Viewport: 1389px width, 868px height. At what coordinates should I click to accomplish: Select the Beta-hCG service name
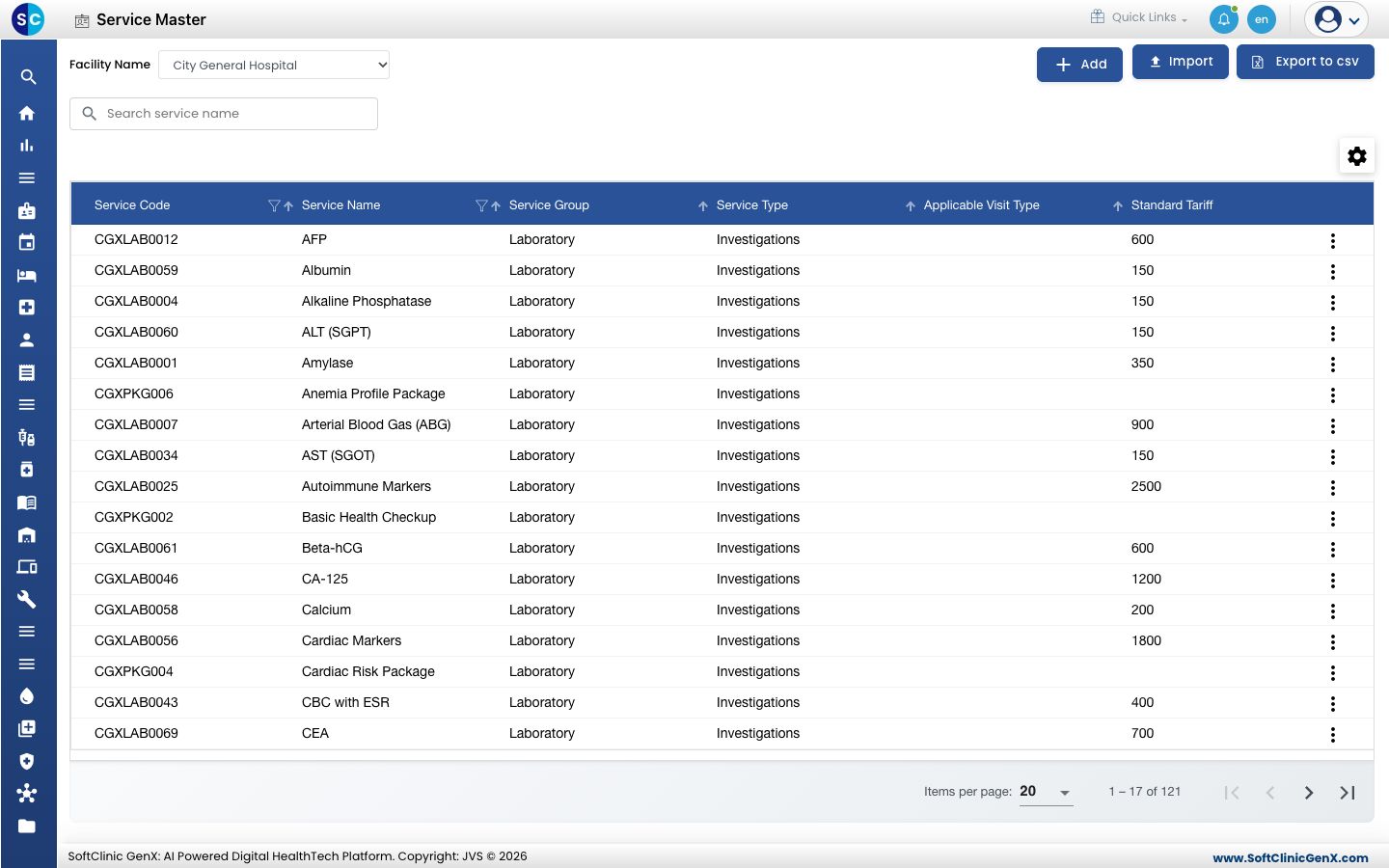pyautogui.click(x=332, y=548)
